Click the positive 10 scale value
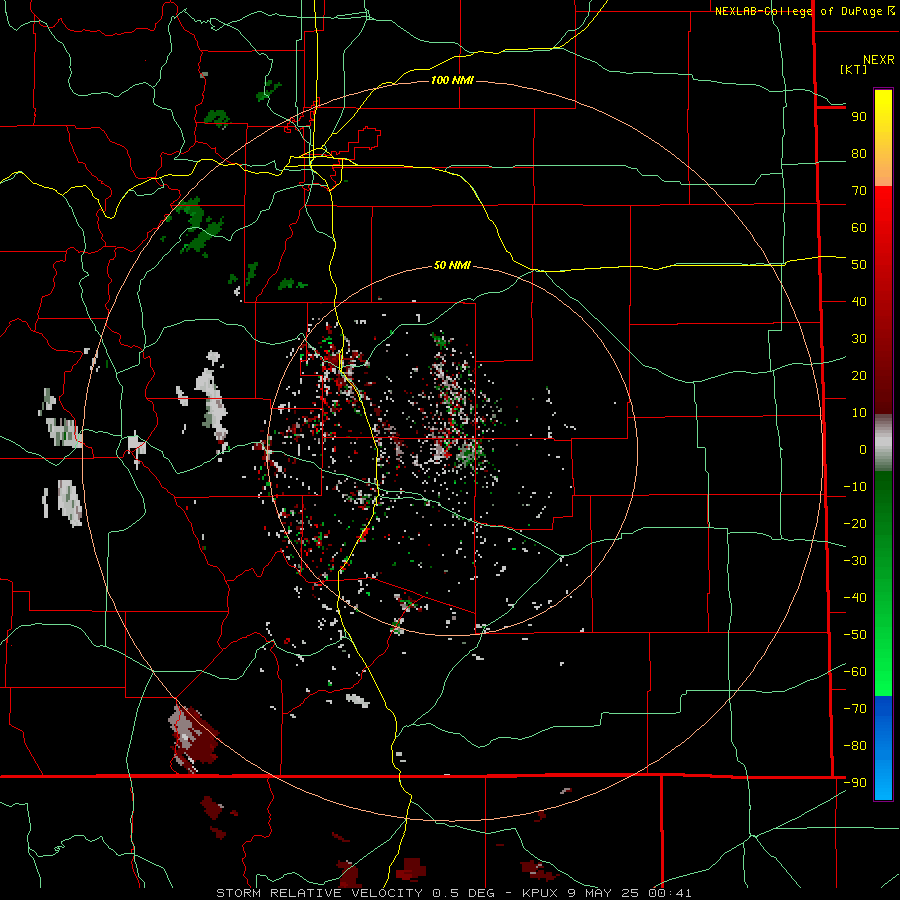The image size is (900, 900). click(859, 413)
